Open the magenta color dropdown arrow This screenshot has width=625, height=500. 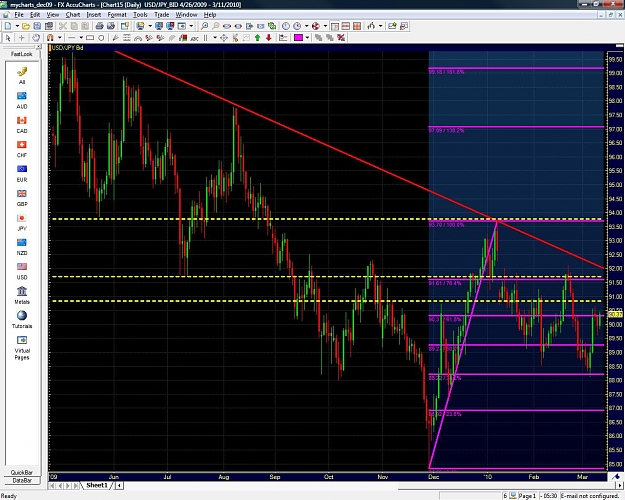tap(307, 37)
